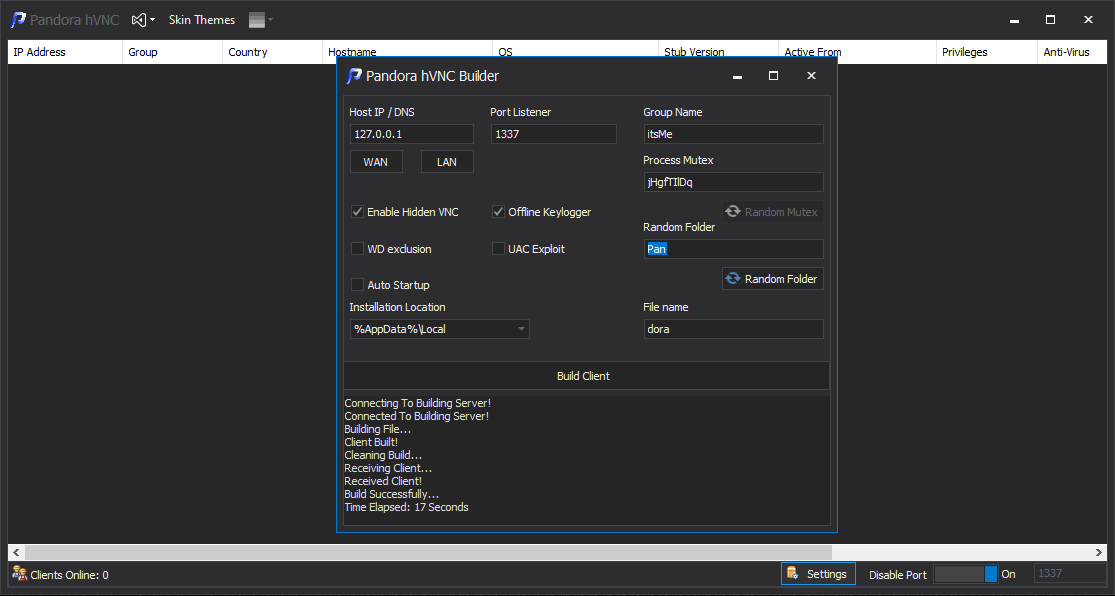Click the port number box in status bar
Screen dimensions: 1115x596
click(x=1069, y=573)
